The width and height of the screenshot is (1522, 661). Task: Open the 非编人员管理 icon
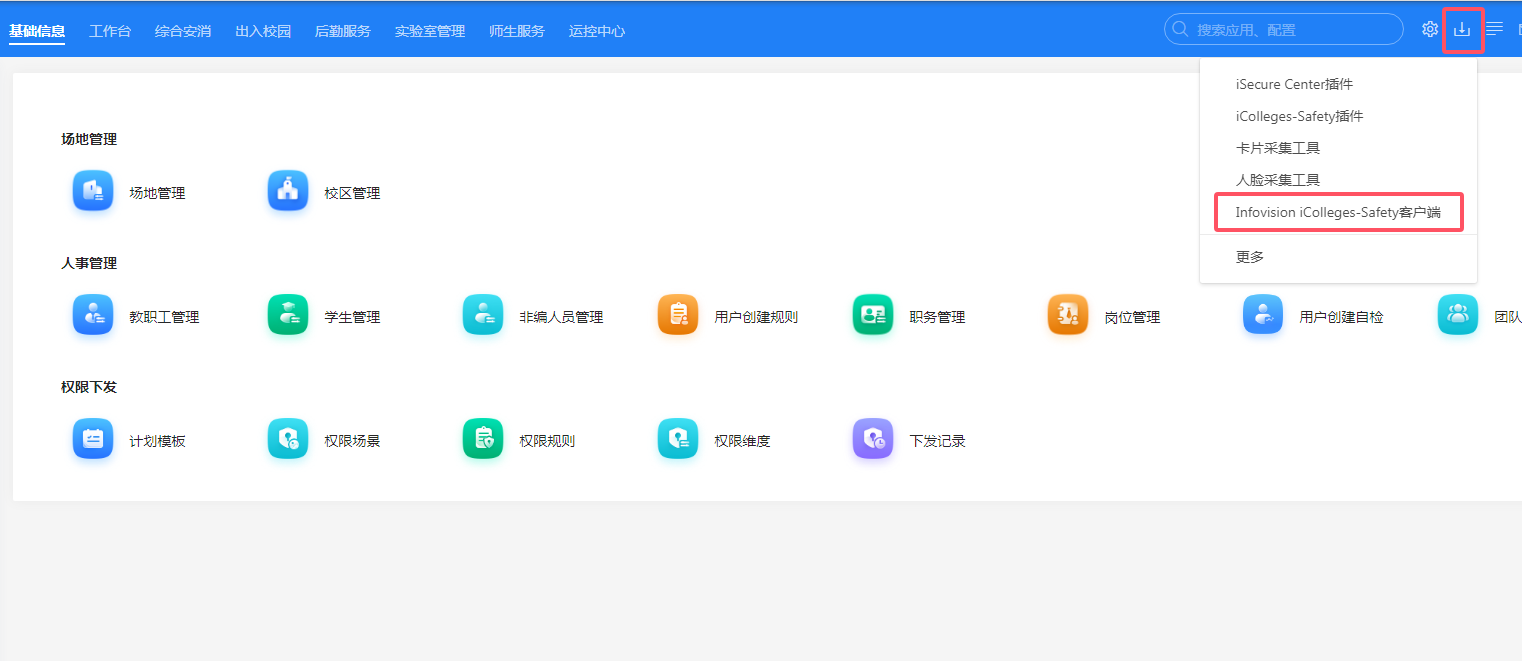point(483,315)
